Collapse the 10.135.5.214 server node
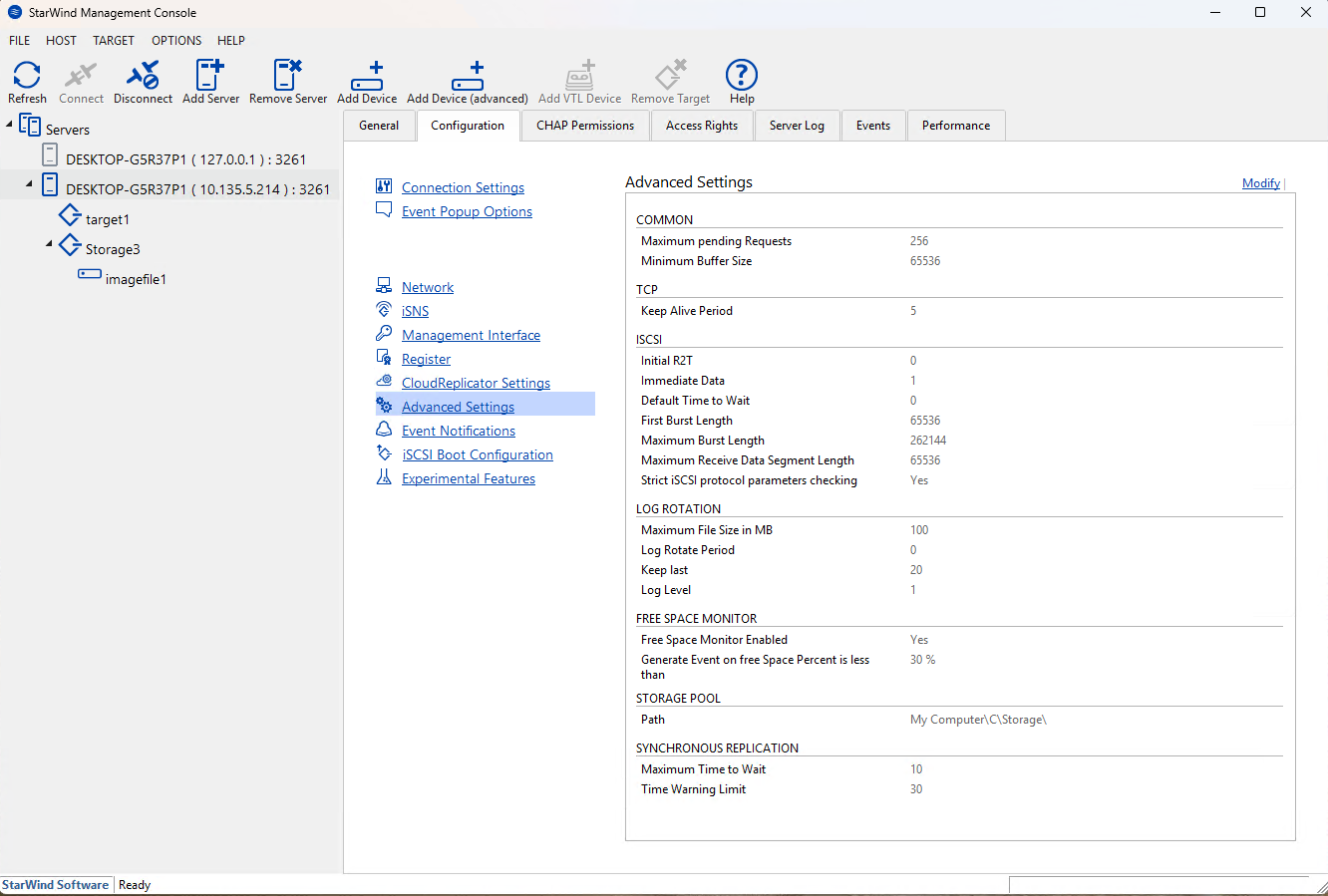This screenshot has height=896, width=1328. click(x=30, y=183)
